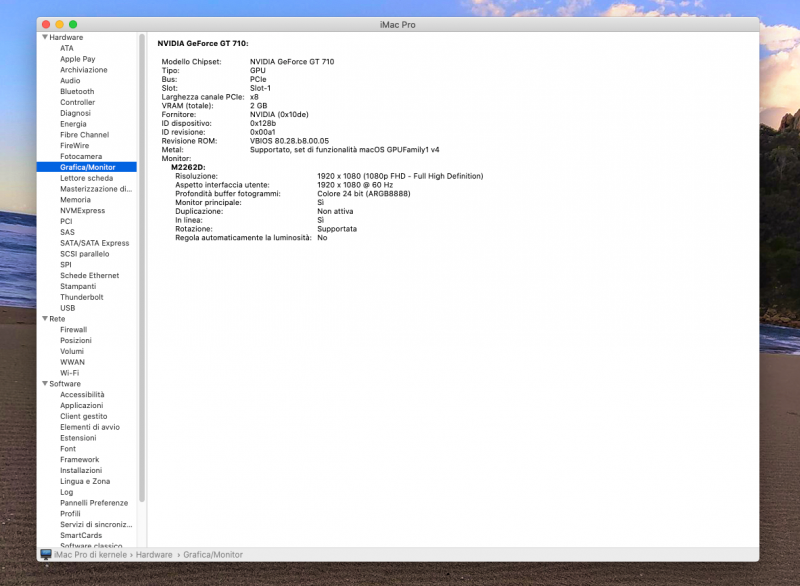Click the VBIOS 80.28.b8.00.05 value
The width and height of the screenshot is (800, 586).
(289, 141)
